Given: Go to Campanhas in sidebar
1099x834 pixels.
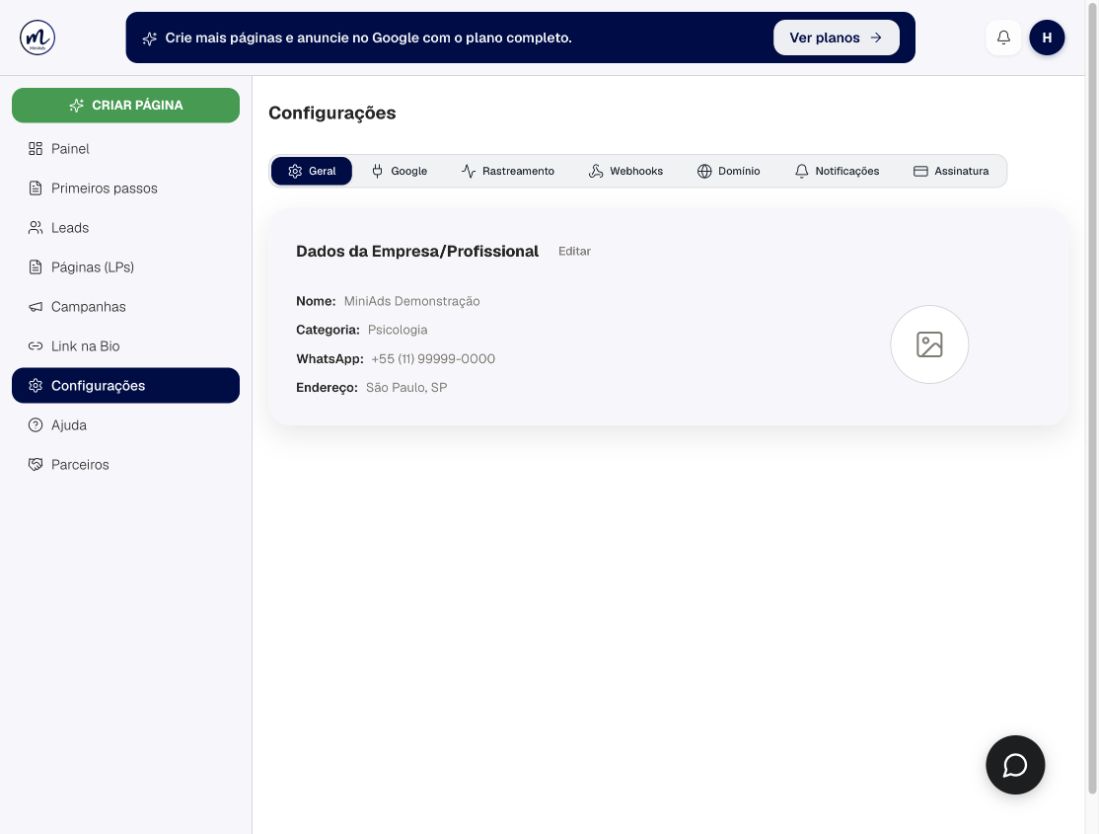Looking at the screenshot, I should tap(125, 306).
